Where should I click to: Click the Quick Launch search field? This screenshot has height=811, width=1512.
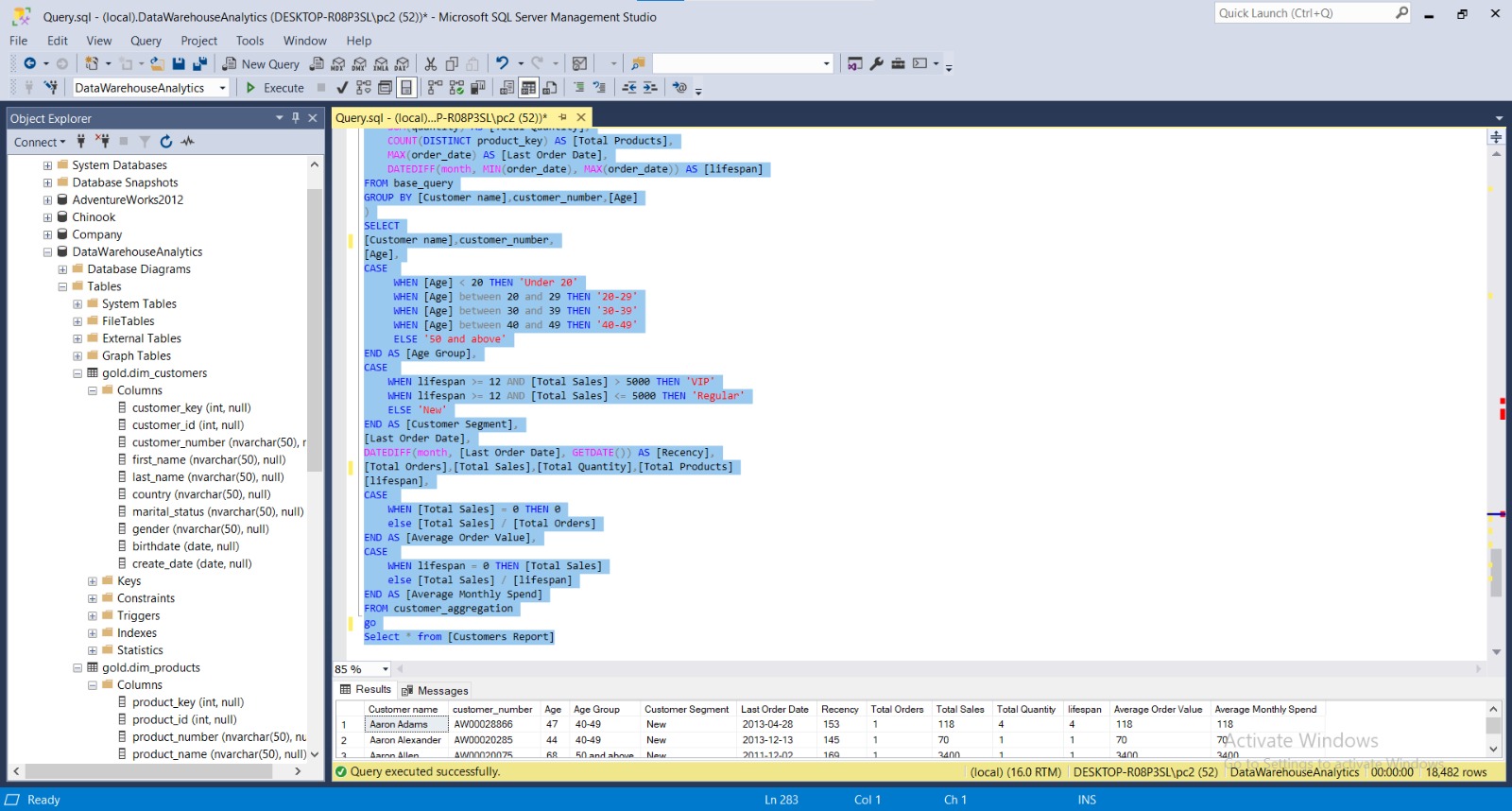[1304, 13]
